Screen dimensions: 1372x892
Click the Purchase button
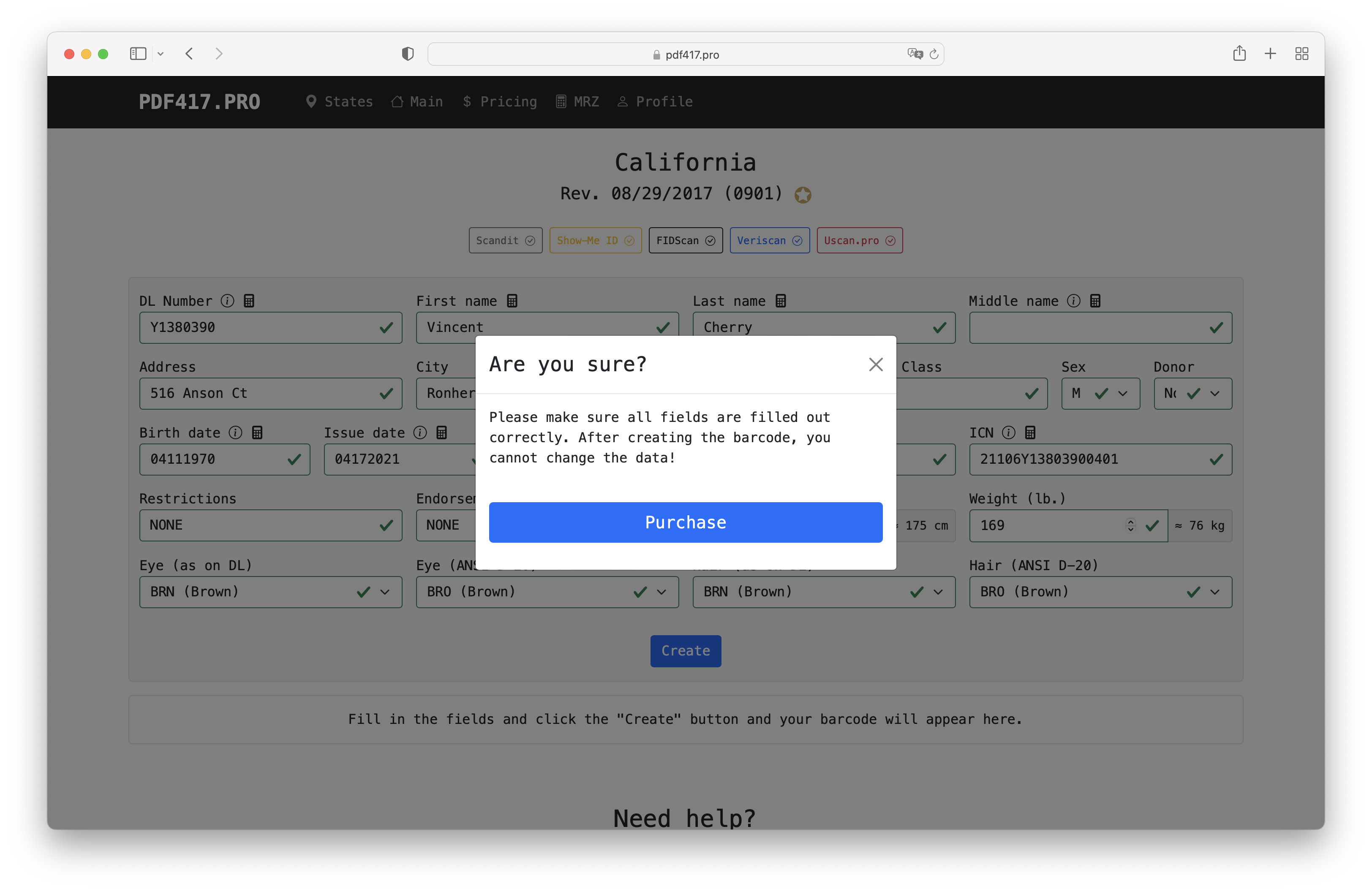pos(685,522)
